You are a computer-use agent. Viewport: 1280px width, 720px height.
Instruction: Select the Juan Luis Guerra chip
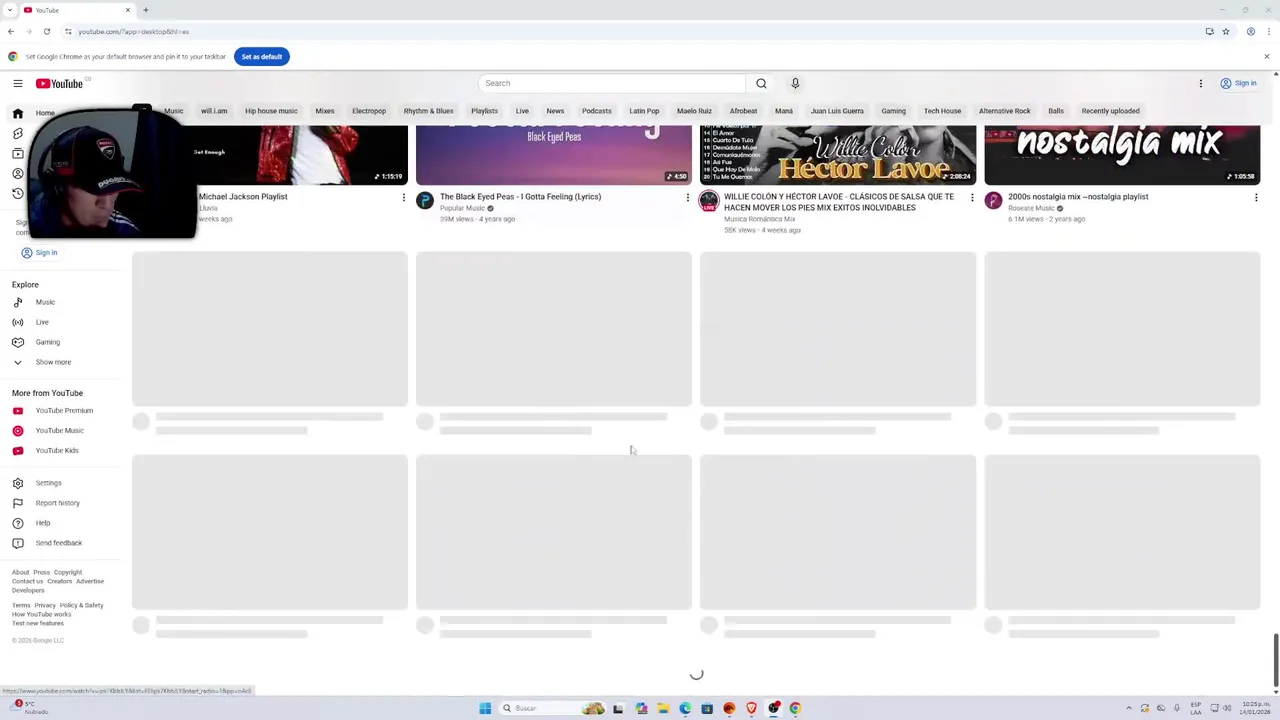pos(837,111)
